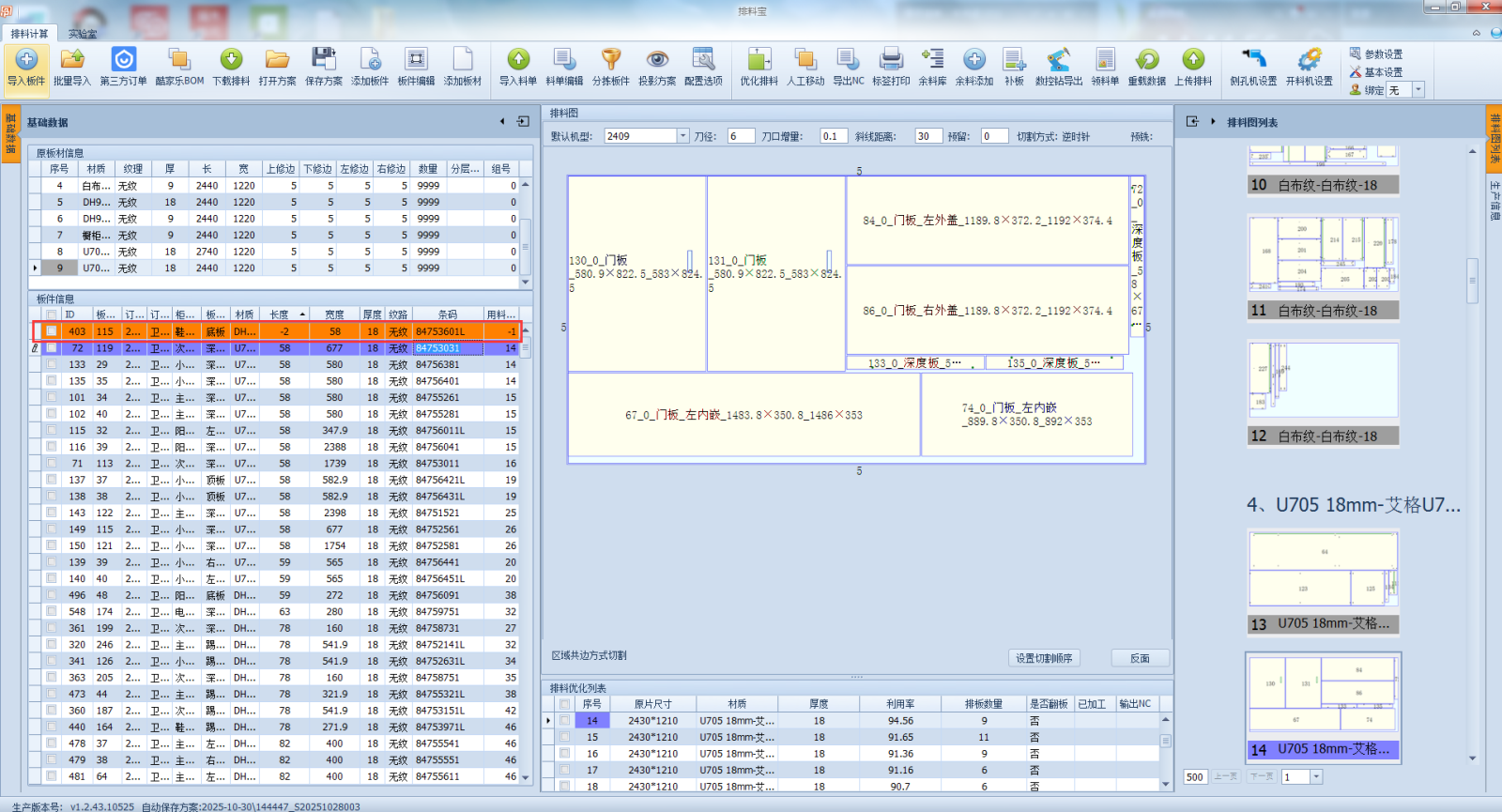The image size is (1502, 812).
Task: Open the 默认机型 2409 dropdown
Action: pyautogui.click(x=682, y=136)
